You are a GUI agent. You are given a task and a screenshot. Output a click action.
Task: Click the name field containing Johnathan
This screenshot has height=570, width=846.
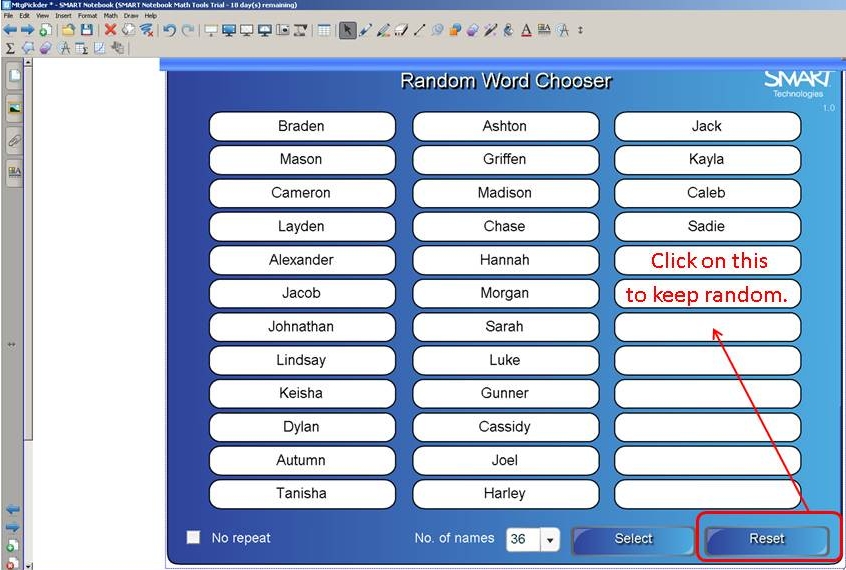(302, 327)
